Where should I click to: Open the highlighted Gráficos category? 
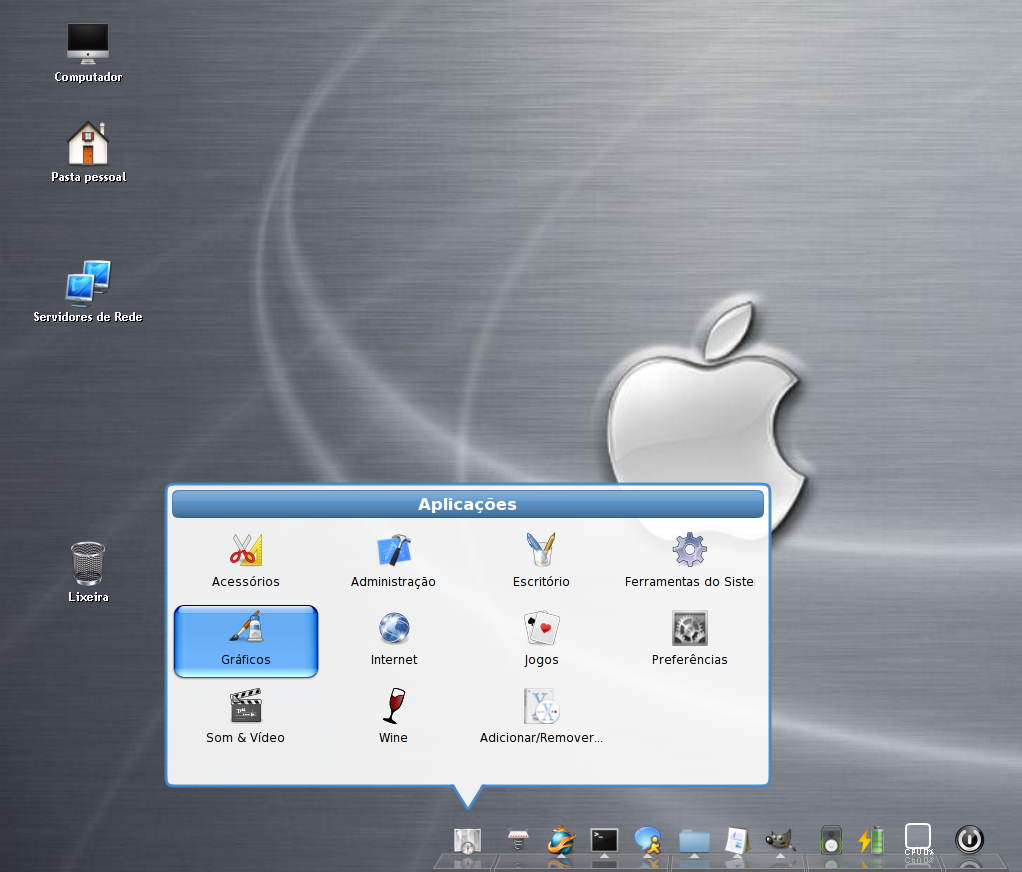point(246,642)
